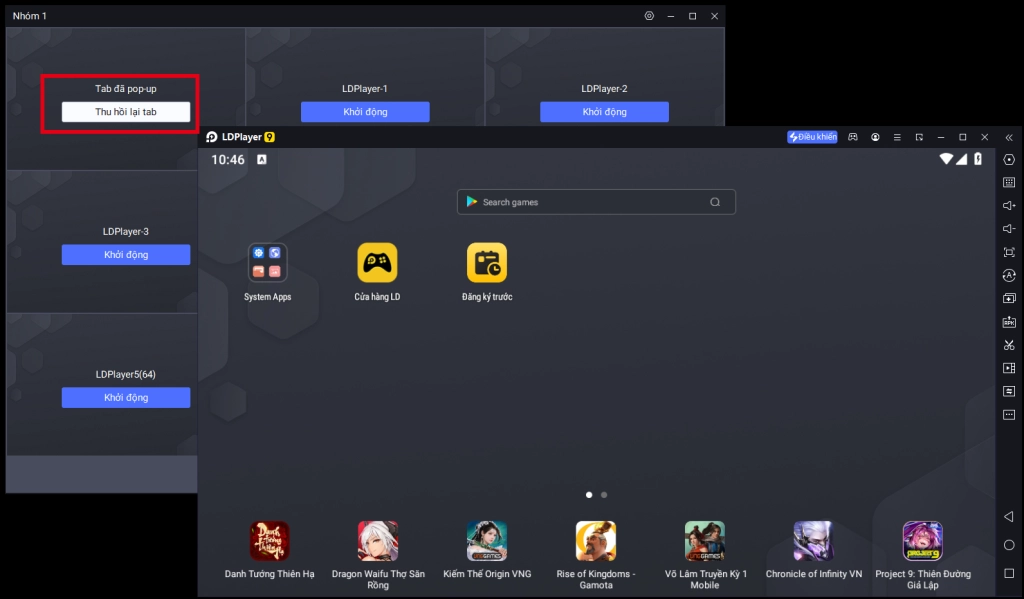Image resolution: width=1024 pixels, height=599 pixels.
Task: Collapse the right sidebar with the double-chevron
Action: point(1009,137)
